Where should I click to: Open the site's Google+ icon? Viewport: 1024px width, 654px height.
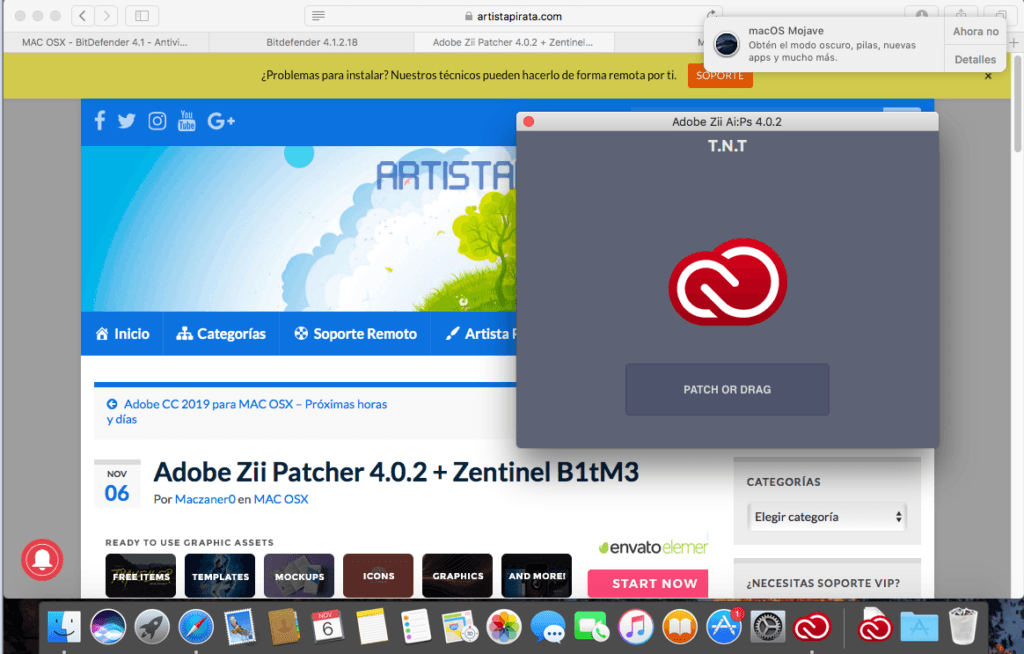[x=221, y=121]
